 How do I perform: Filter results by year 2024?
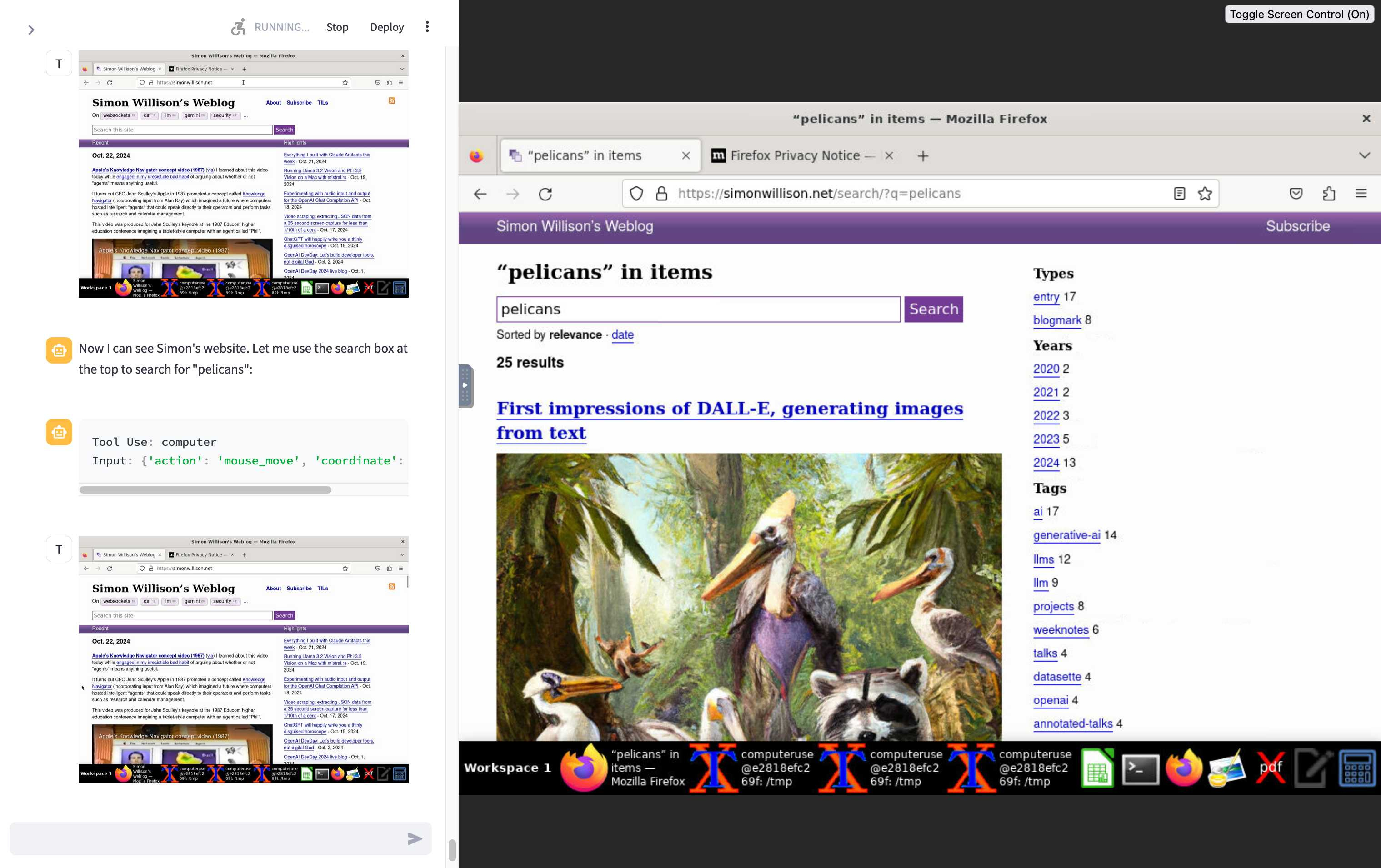[x=1046, y=463]
